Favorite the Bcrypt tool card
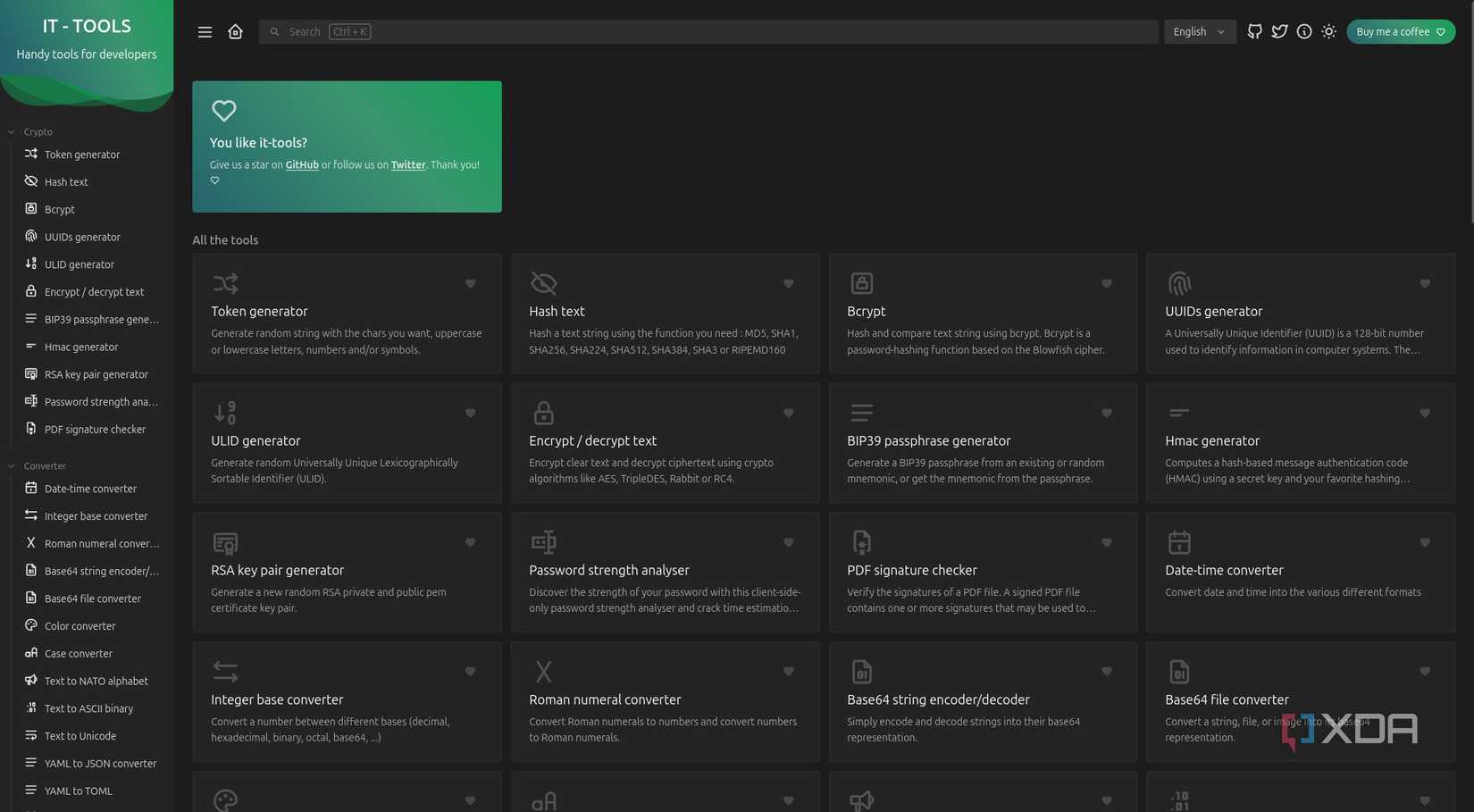 click(x=1106, y=283)
